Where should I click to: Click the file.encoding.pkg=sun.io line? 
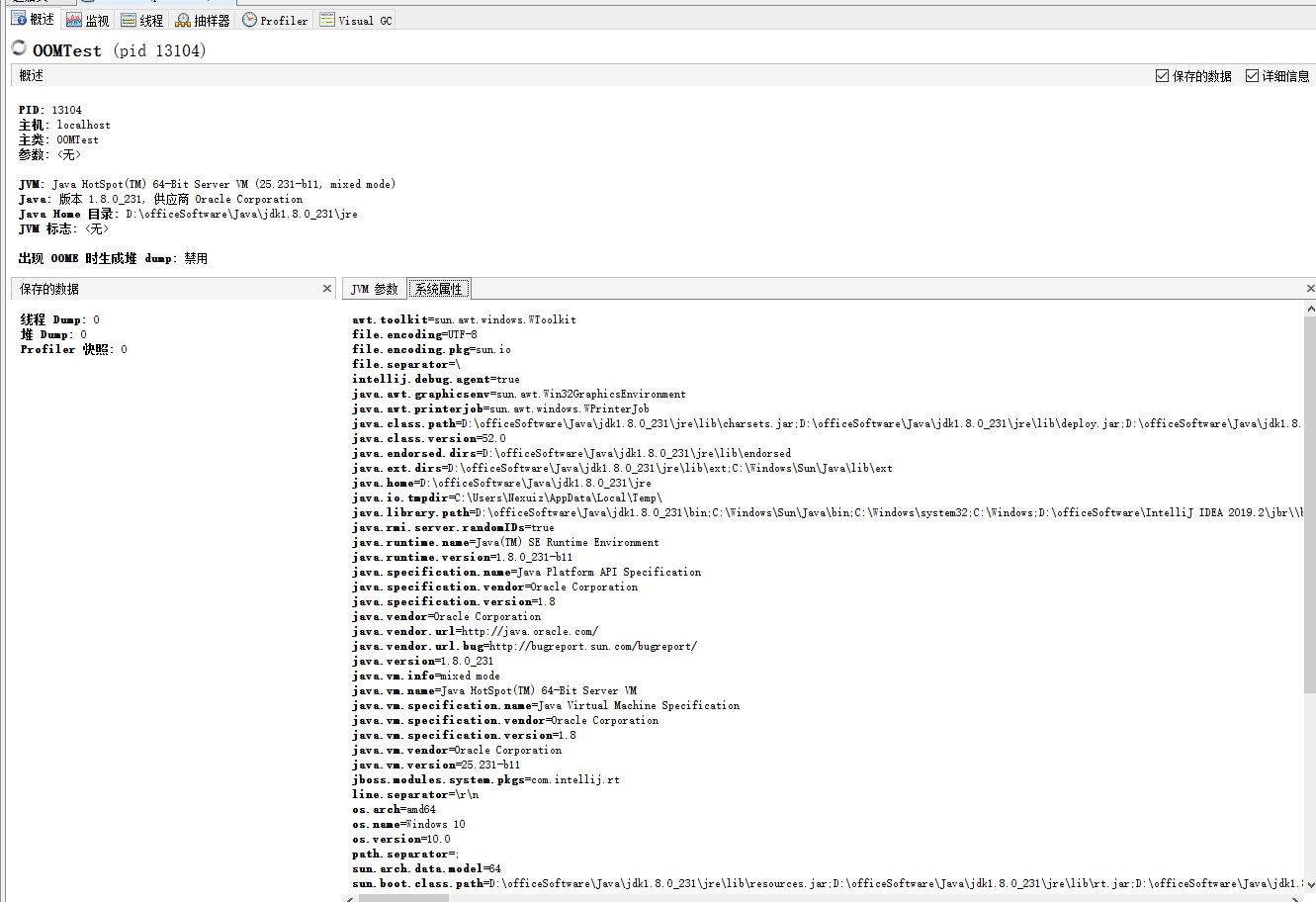[431, 349]
